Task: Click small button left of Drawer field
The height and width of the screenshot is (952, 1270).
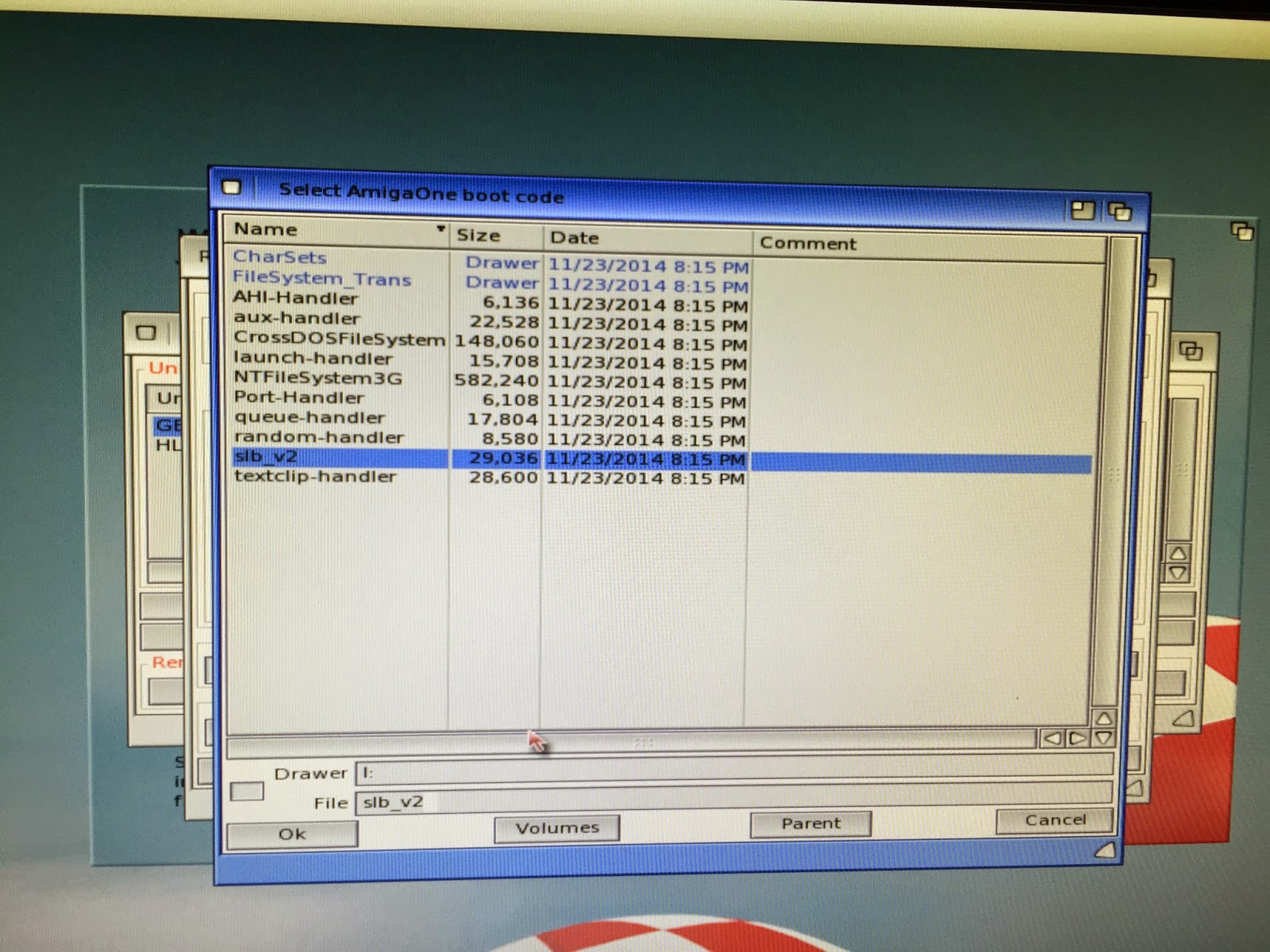Action: tap(246, 791)
